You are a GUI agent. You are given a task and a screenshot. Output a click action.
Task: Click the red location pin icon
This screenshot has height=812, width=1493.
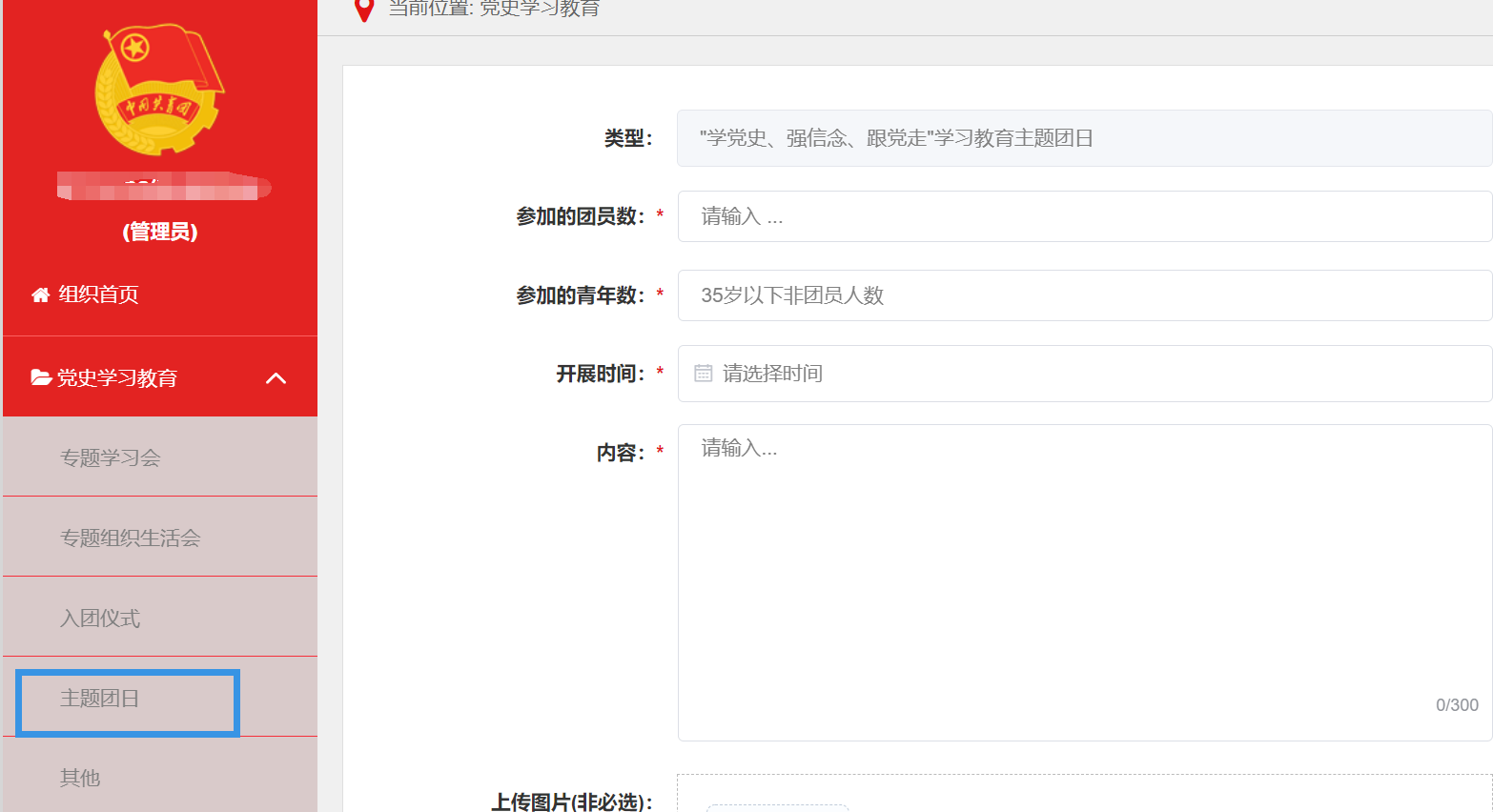[x=363, y=10]
